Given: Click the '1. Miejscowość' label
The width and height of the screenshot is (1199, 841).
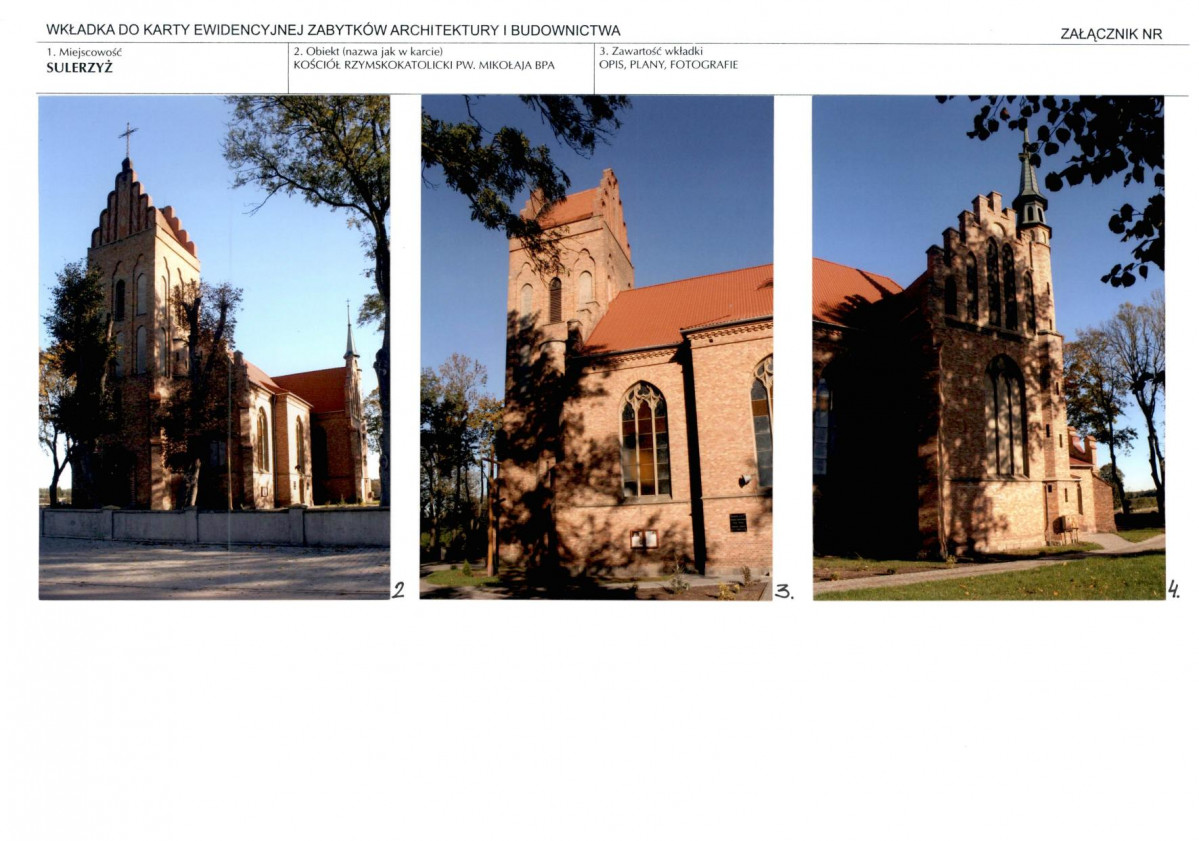Looking at the screenshot, I should 84,53.
